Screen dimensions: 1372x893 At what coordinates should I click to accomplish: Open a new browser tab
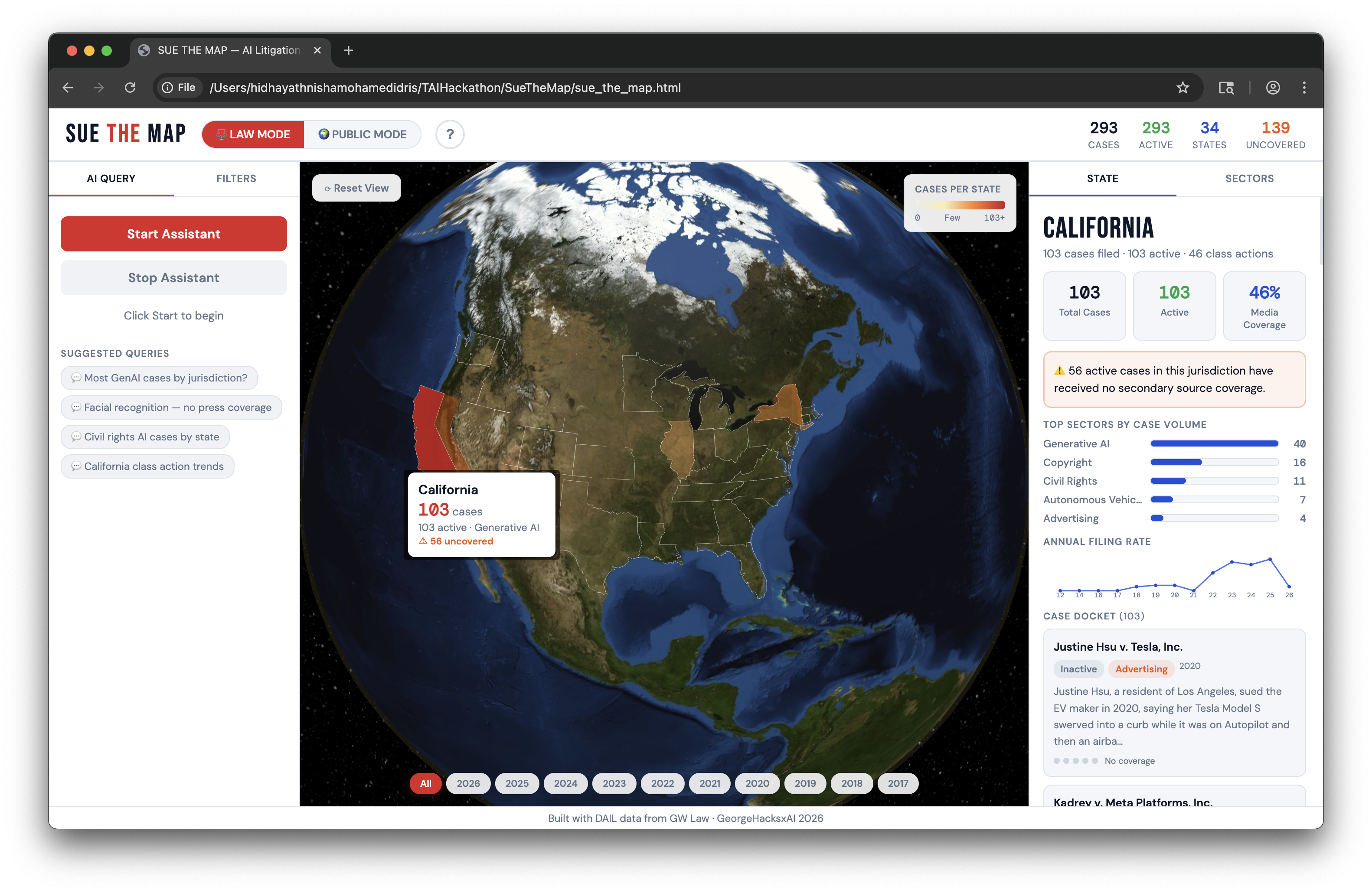348,51
